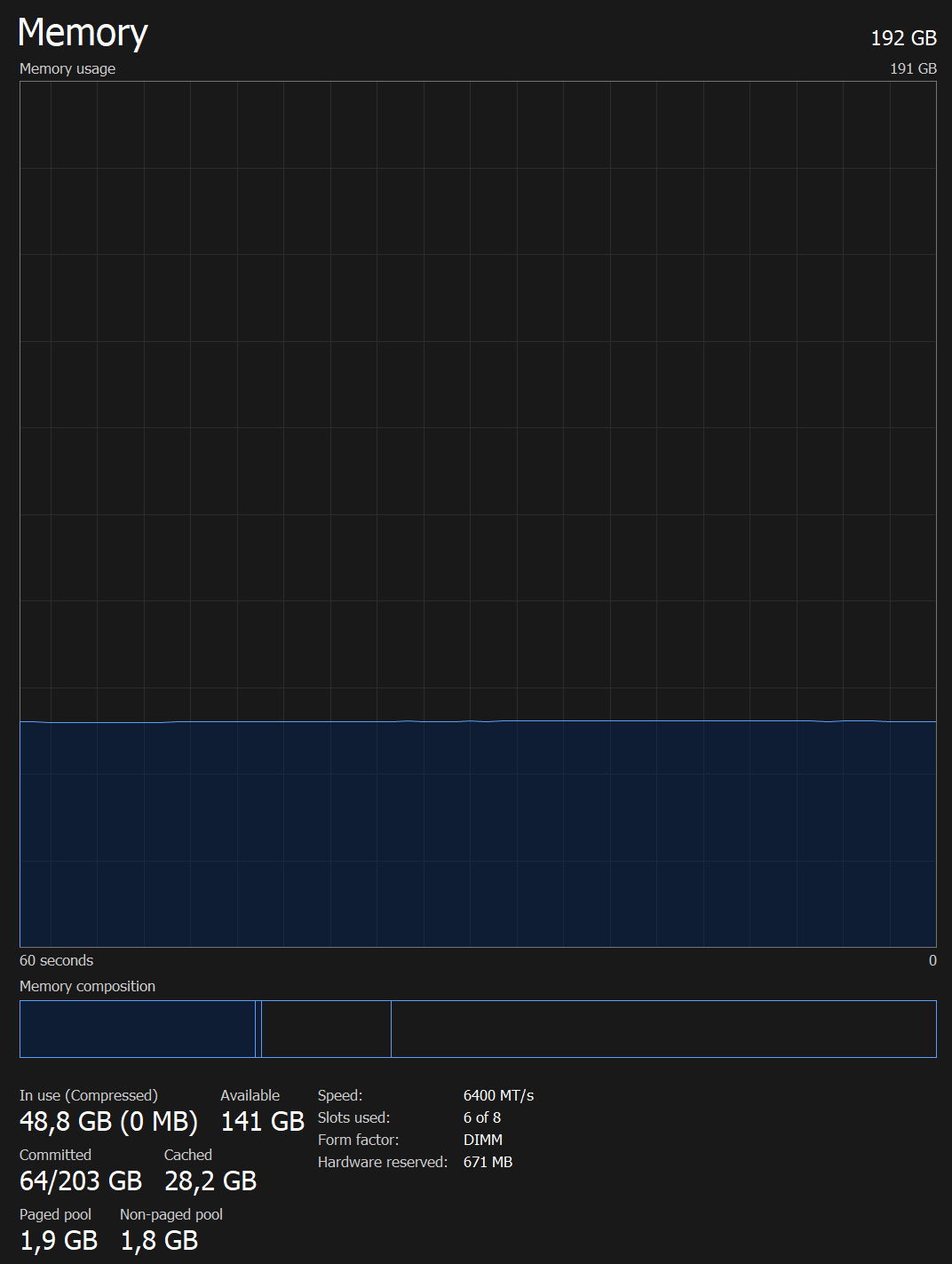Click the 28,2 GB Cached value
Screen dimensions: 952x1264
point(210,1181)
